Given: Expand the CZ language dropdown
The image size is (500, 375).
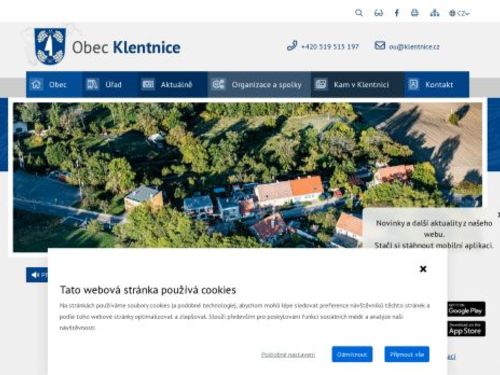Looking at the screenshot, I should [459, 13].
